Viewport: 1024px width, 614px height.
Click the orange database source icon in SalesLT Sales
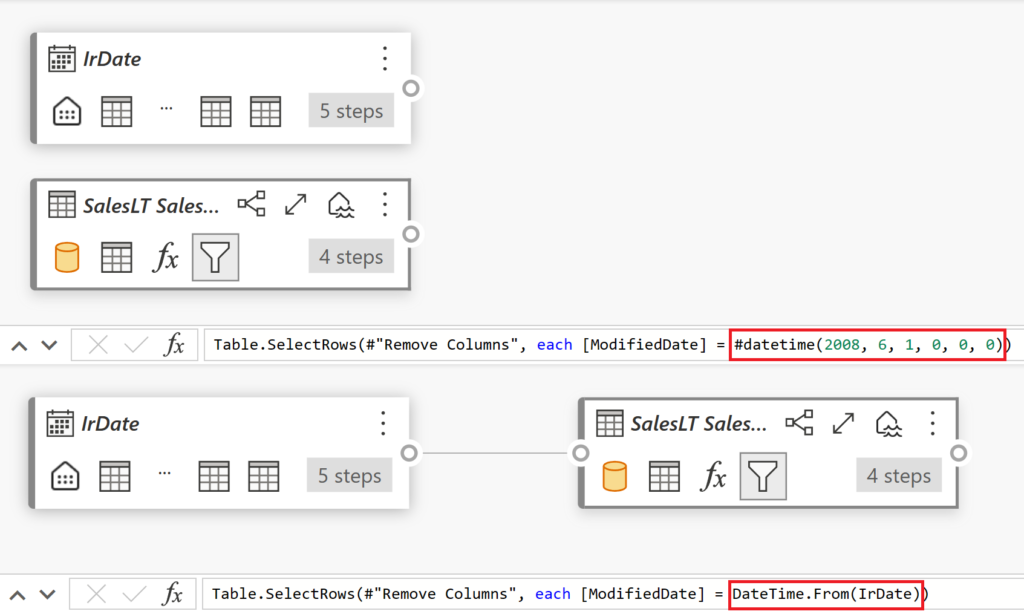click(x=66, y=257)
